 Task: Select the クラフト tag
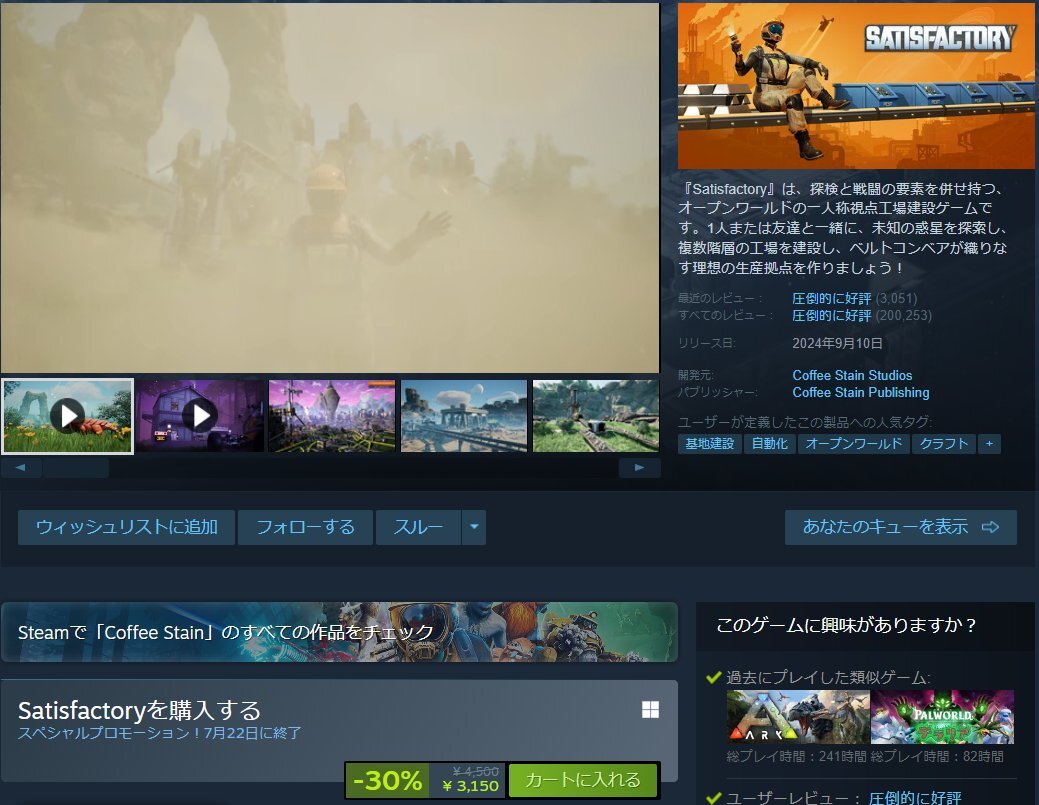tap(944, 444)
